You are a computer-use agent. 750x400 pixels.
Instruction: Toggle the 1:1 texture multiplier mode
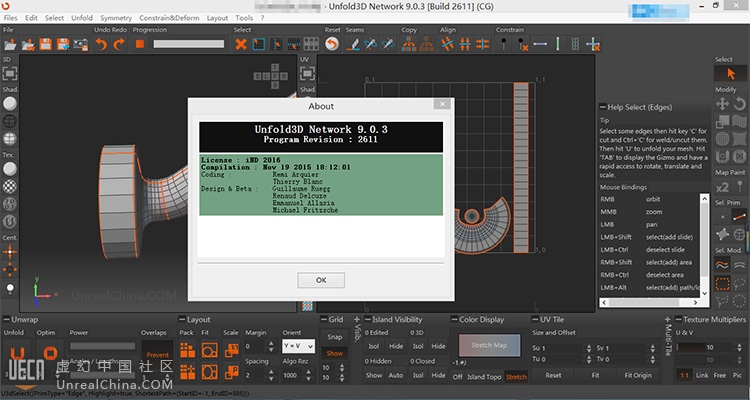click(x=684, y=375)
